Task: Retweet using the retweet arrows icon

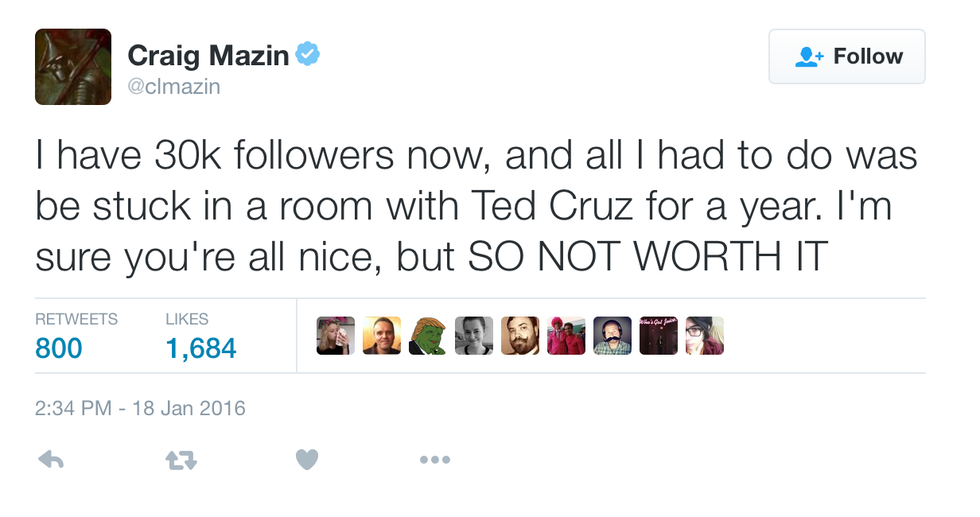Action: (180, 460)
